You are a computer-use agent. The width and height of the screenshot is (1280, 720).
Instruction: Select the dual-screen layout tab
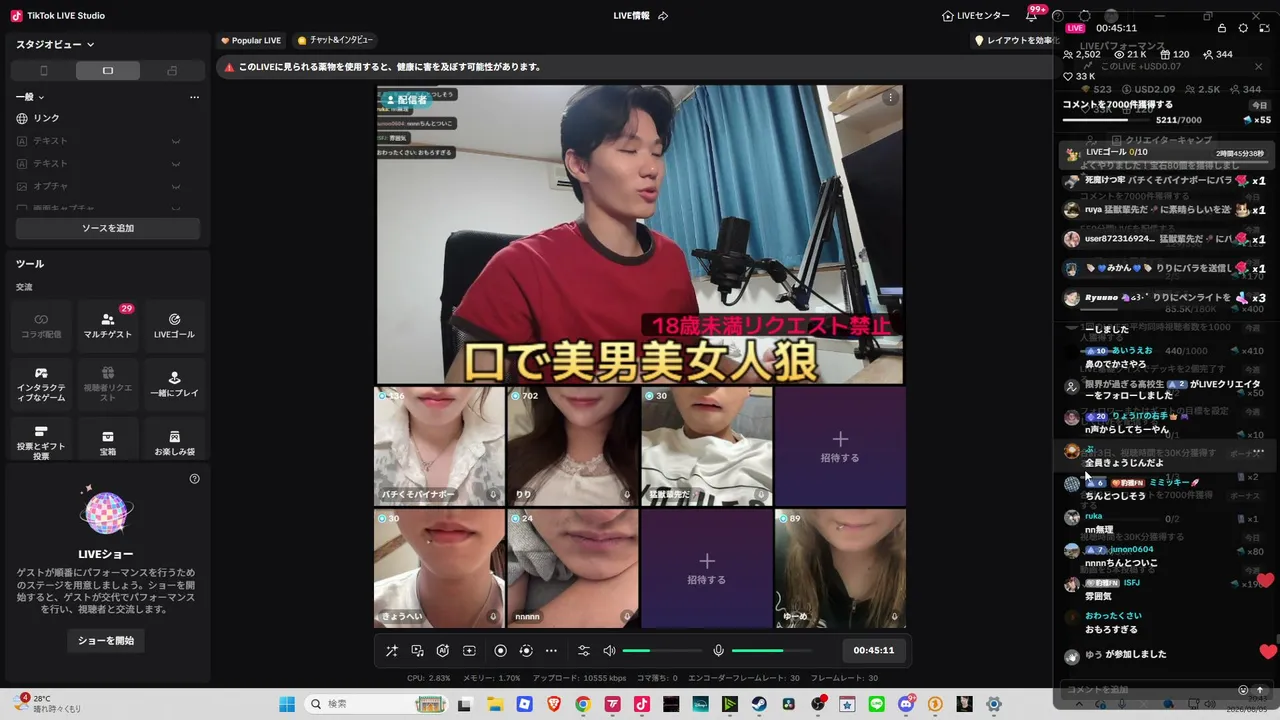(x=172, y=71)
